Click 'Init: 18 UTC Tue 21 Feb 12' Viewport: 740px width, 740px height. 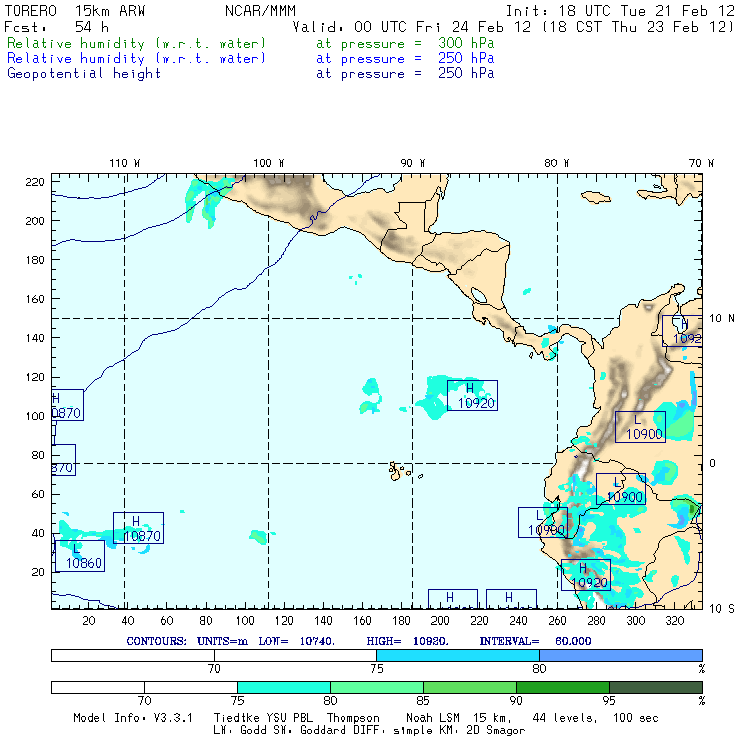point(620,11)
